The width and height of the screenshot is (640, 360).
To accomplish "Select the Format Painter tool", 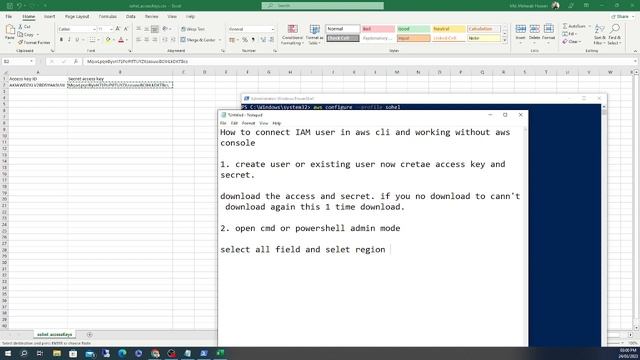I will click(x=34, y=42).
